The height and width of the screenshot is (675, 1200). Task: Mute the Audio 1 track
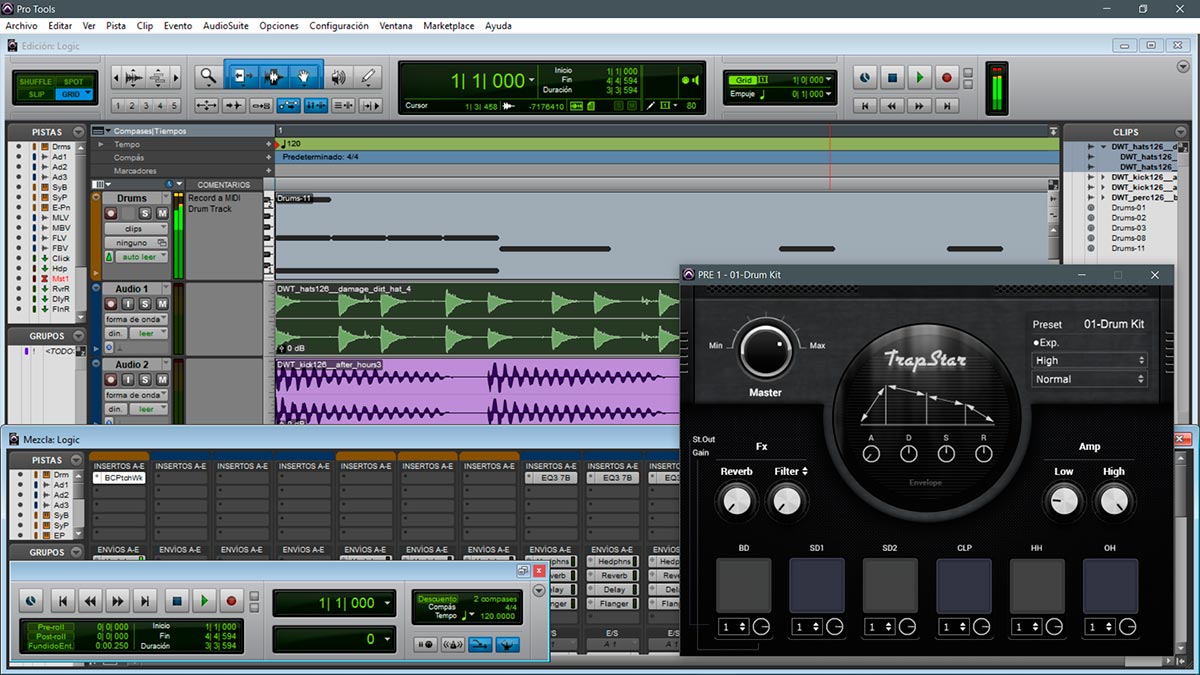point(161,304)
